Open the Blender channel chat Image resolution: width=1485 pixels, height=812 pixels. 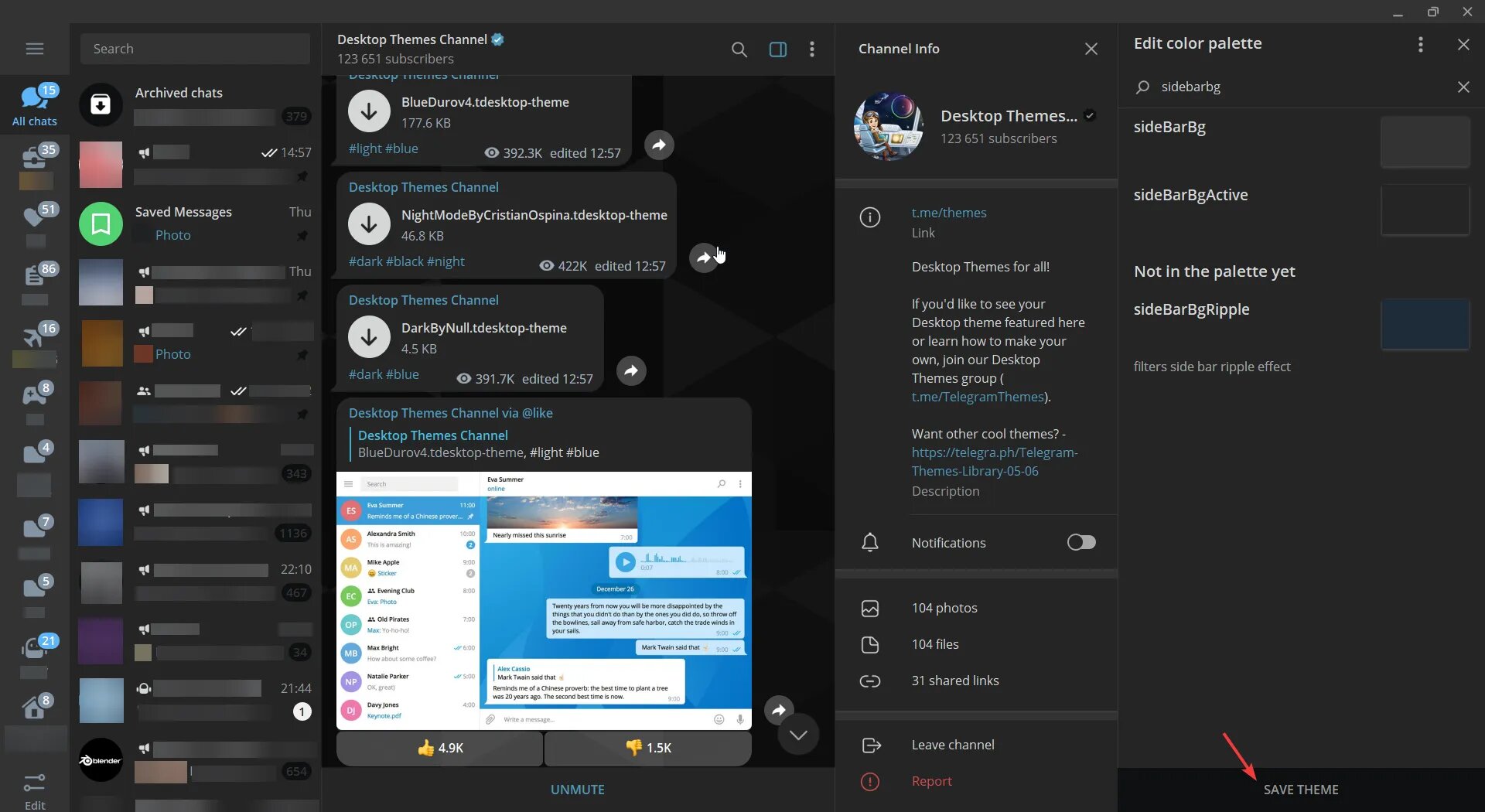click(x=196, y=759)
